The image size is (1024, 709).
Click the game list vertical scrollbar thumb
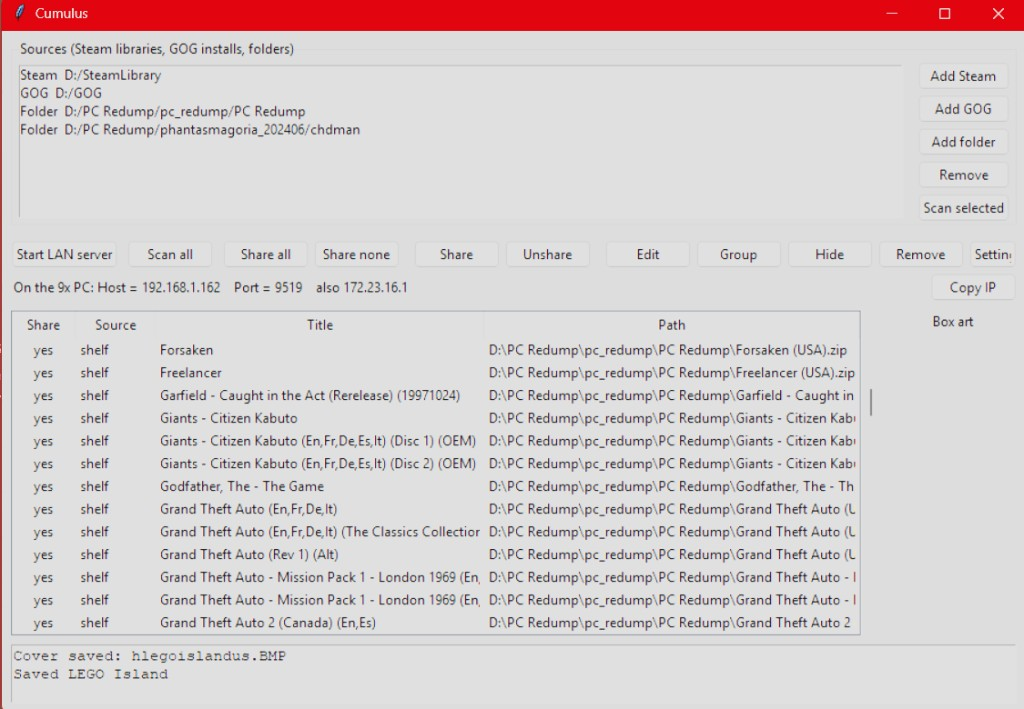click(871, 402)
